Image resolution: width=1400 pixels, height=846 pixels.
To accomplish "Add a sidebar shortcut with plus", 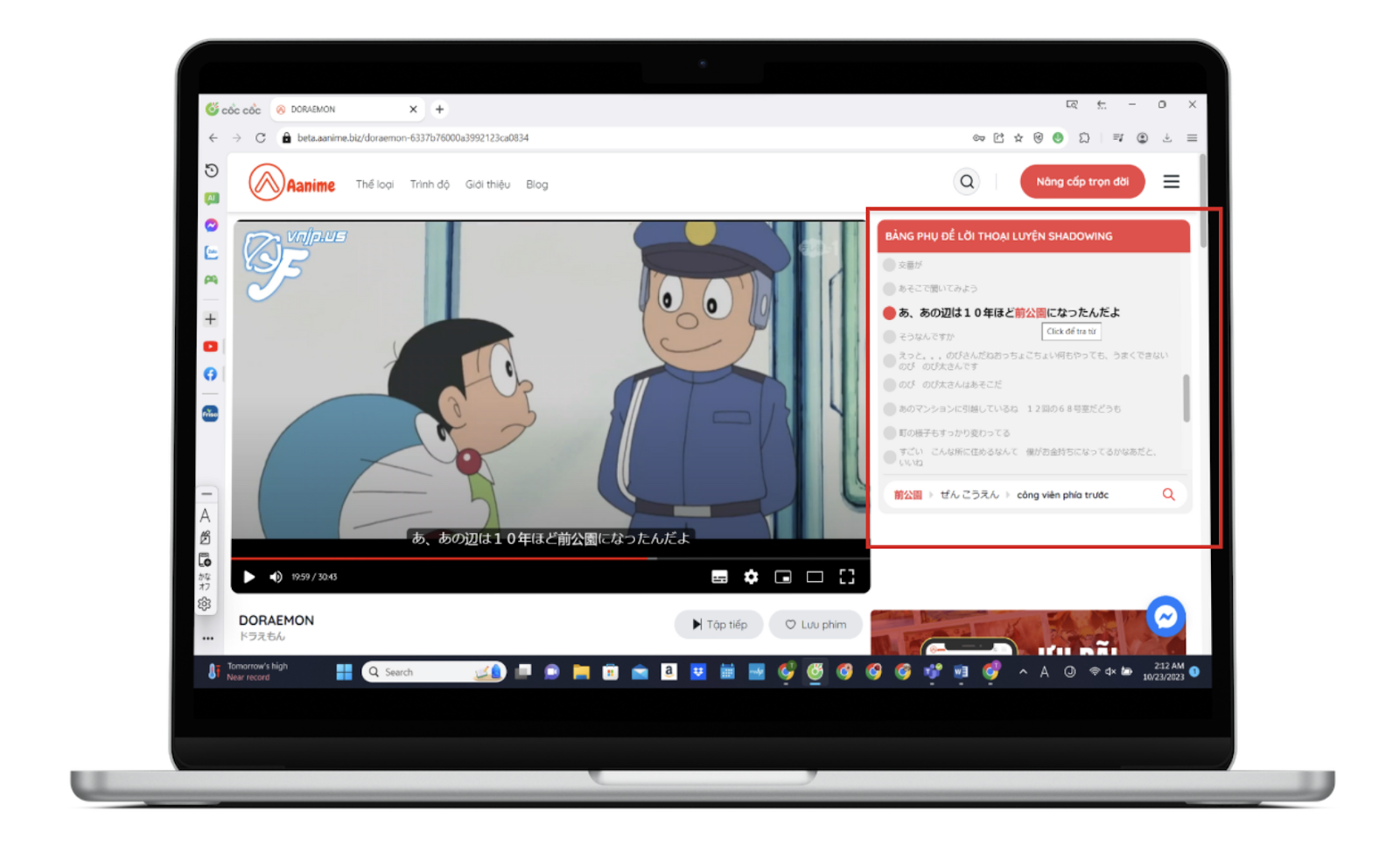I will point(210,319).
